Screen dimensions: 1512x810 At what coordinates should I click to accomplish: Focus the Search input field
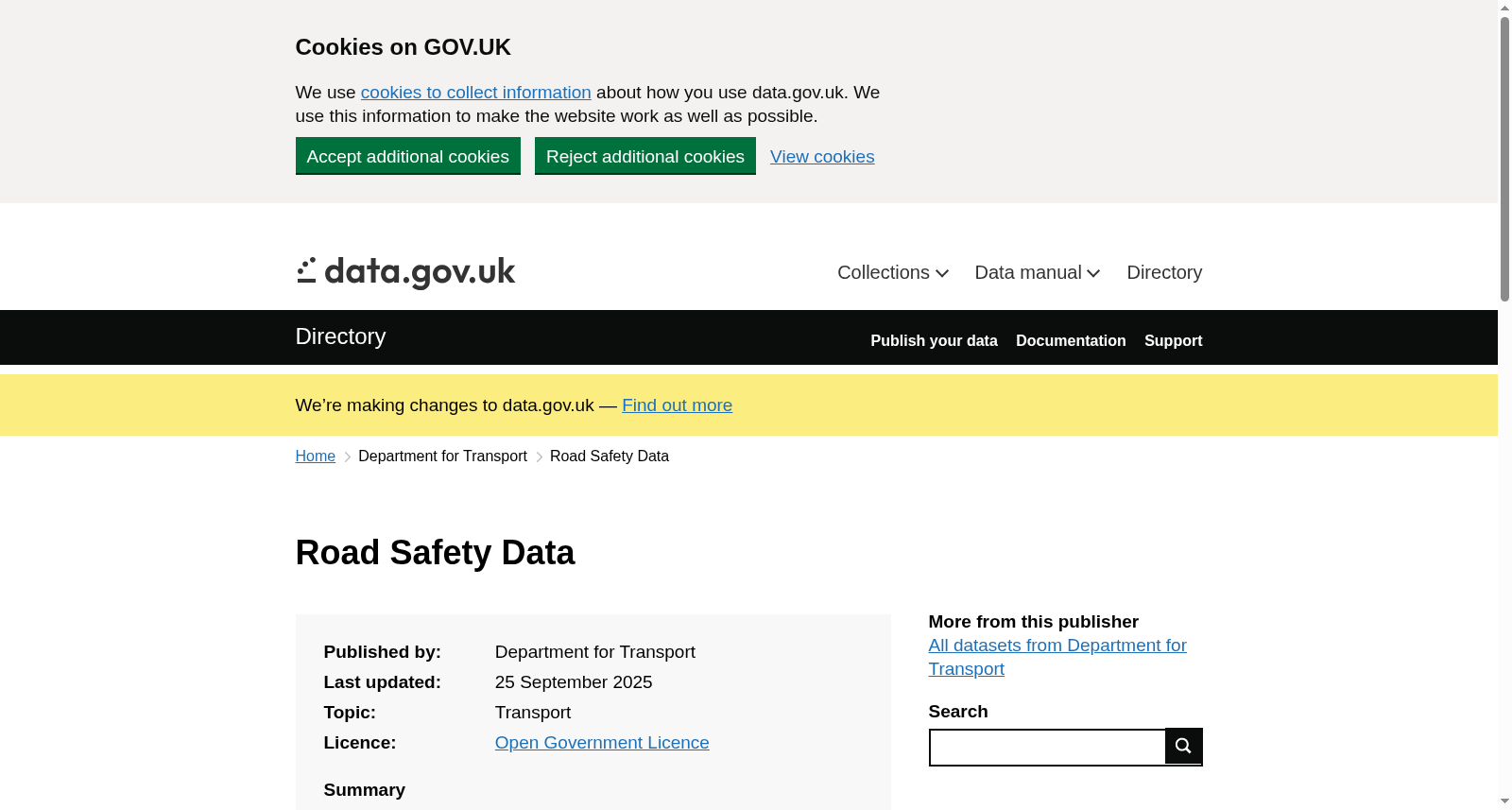coord(1048,747)
